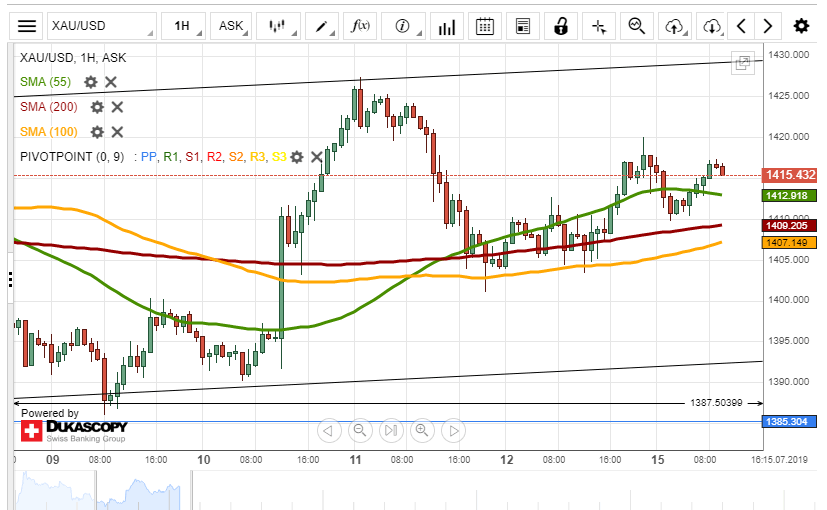
Task: Click the S3 pivot legend label
Action: tap(278, 157)
